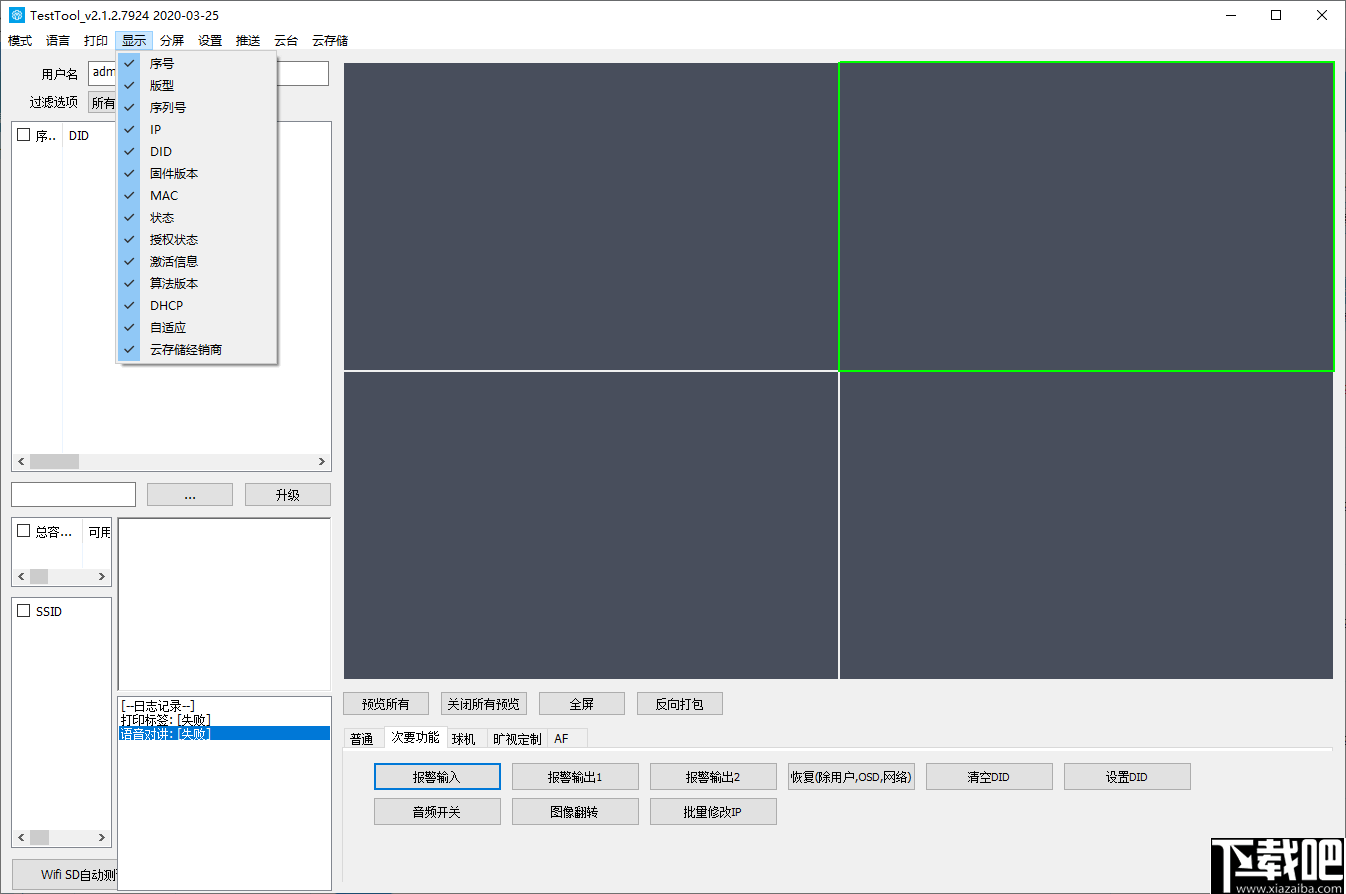1346x894 pixels.
Task: Switch to the 球机 tab
Action: click(x=464, y=738)
